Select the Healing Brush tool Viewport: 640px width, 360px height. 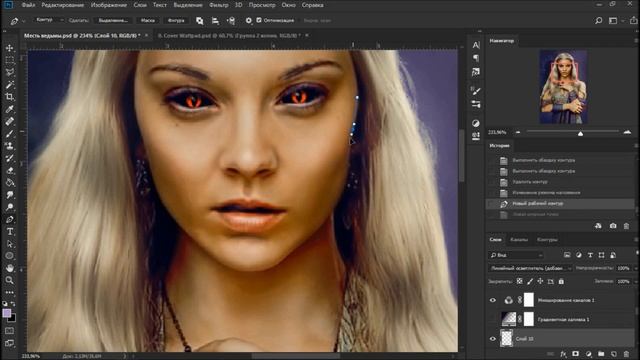9,122
